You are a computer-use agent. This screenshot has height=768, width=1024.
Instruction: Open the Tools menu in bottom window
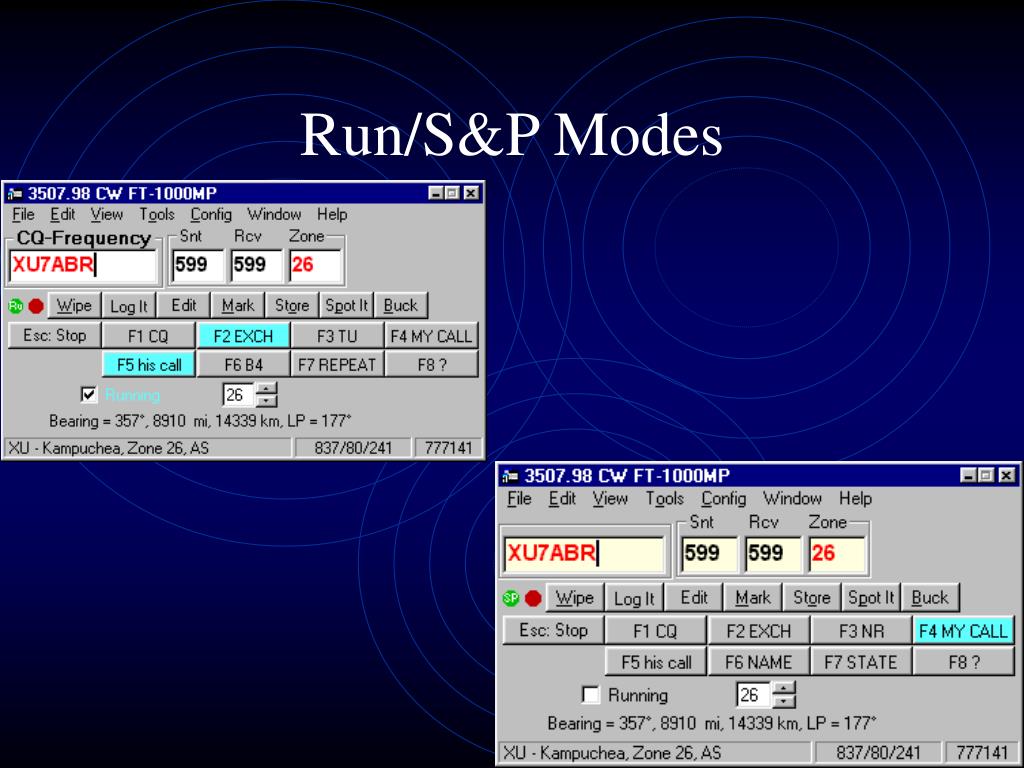[x=665, y=498]
